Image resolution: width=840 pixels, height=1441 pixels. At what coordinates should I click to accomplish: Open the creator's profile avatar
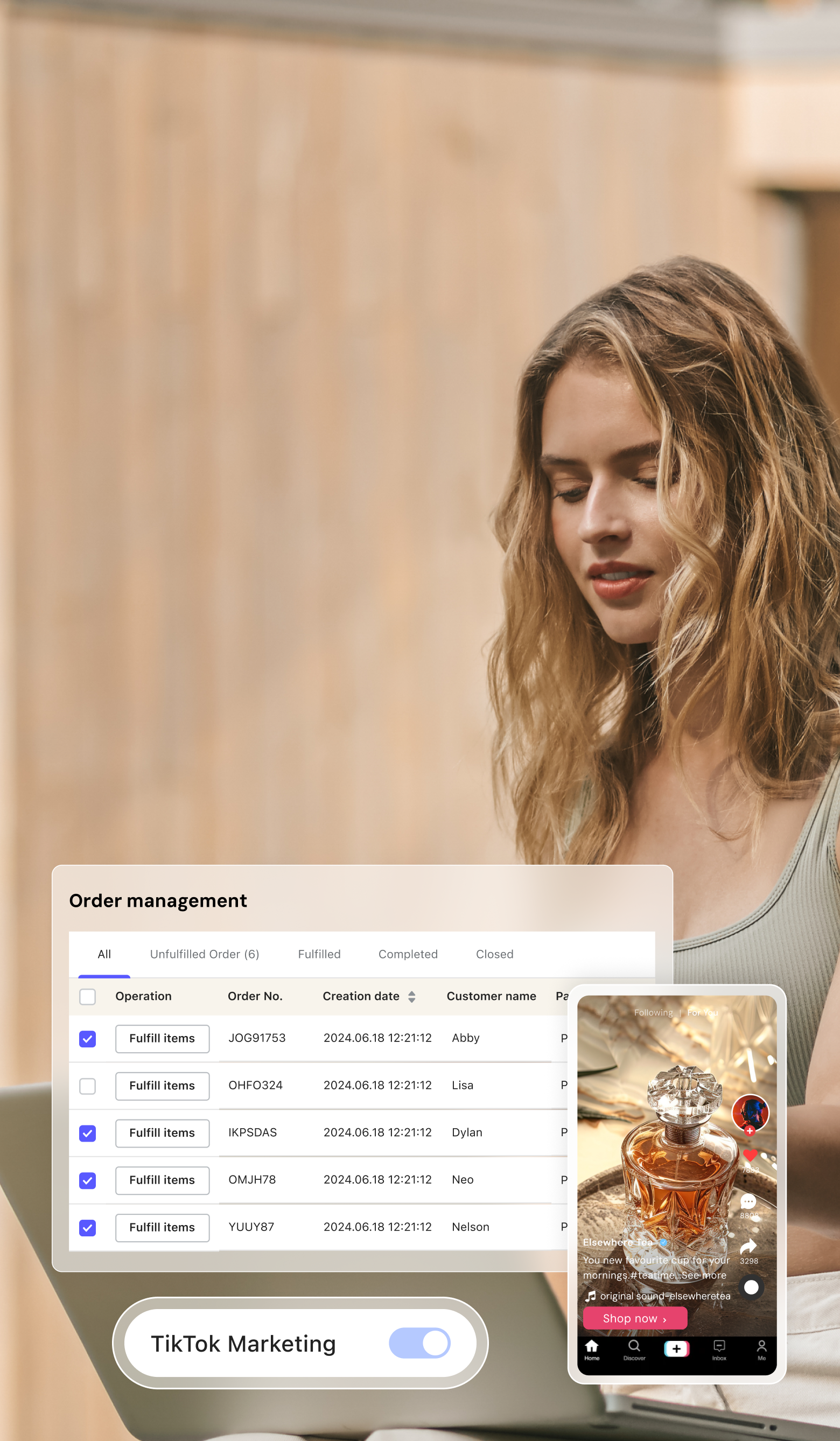click(750, 1113)
